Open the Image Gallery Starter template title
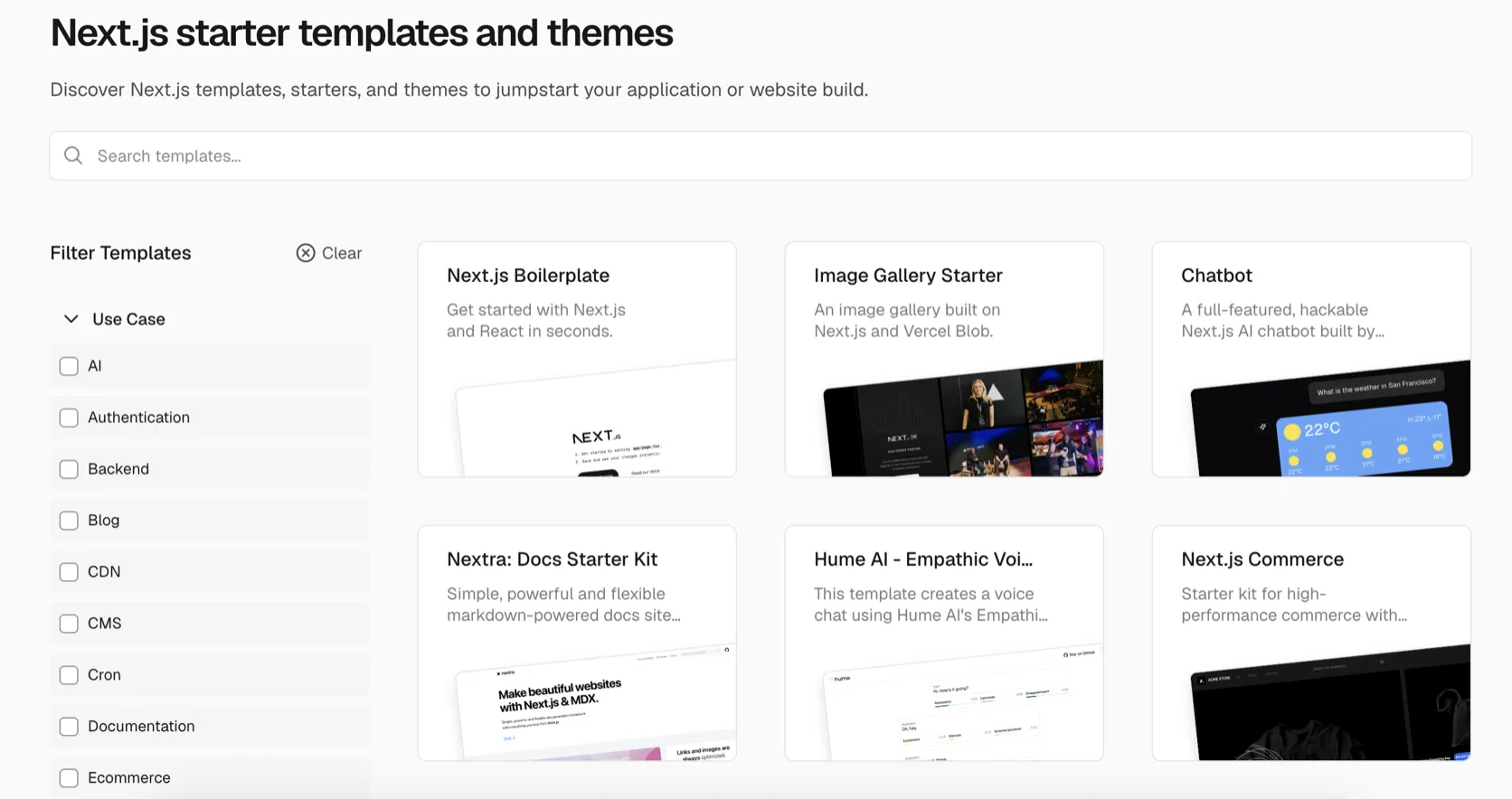The height and width of the screenshot is (799, 1512). click(x=908, y=276)
